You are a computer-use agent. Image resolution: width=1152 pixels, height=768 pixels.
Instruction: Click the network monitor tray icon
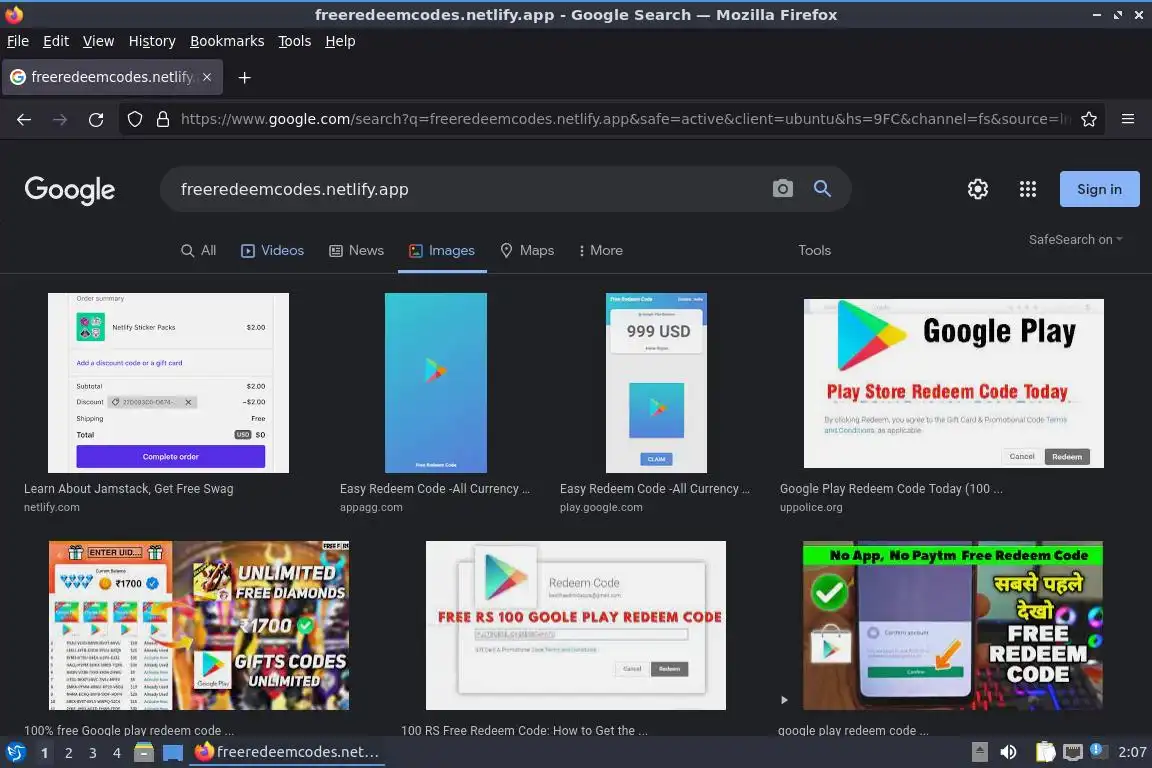pyautogui.click(x=1073, y=752)
